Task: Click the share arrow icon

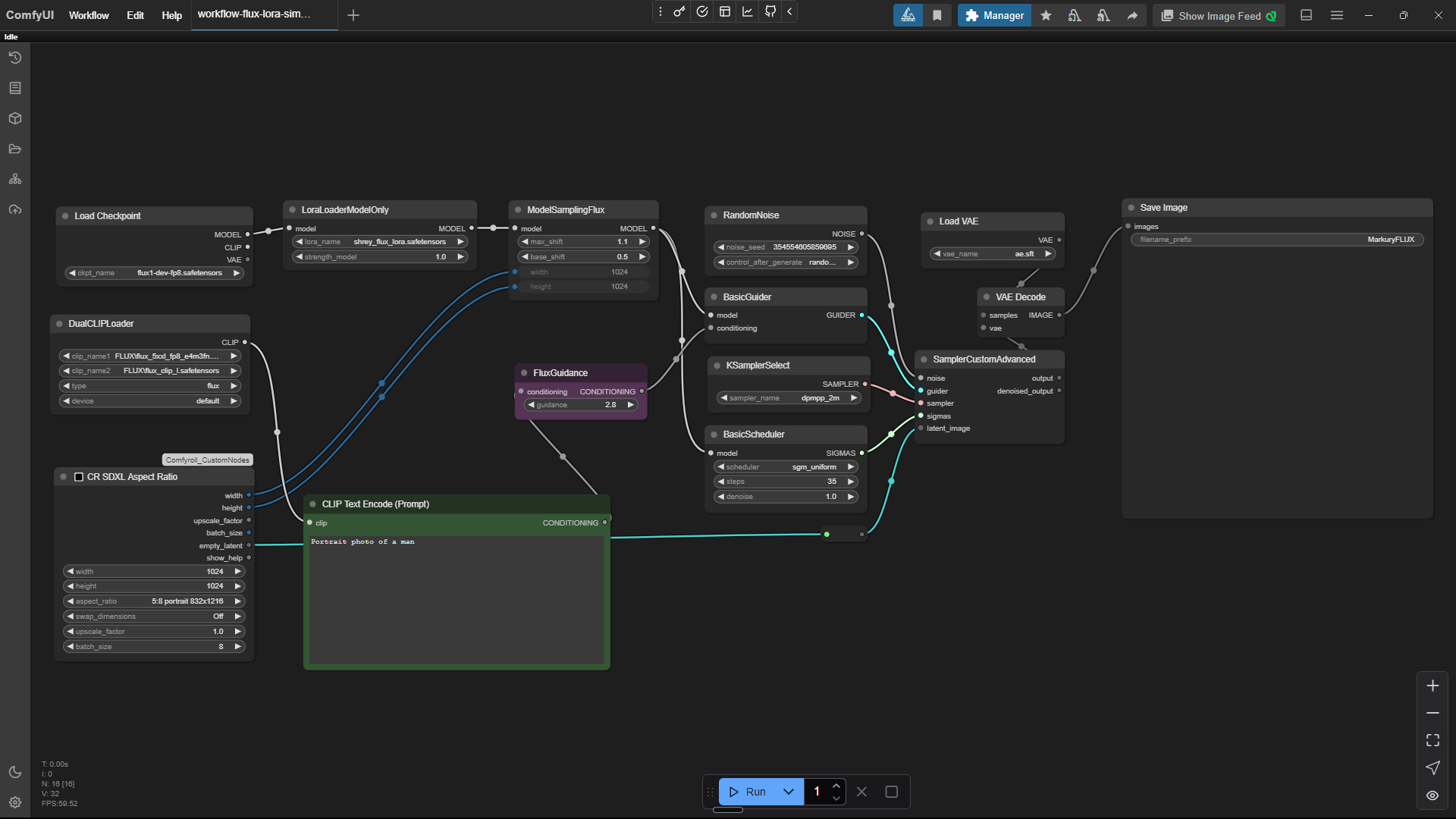Action: [1132, 15]
